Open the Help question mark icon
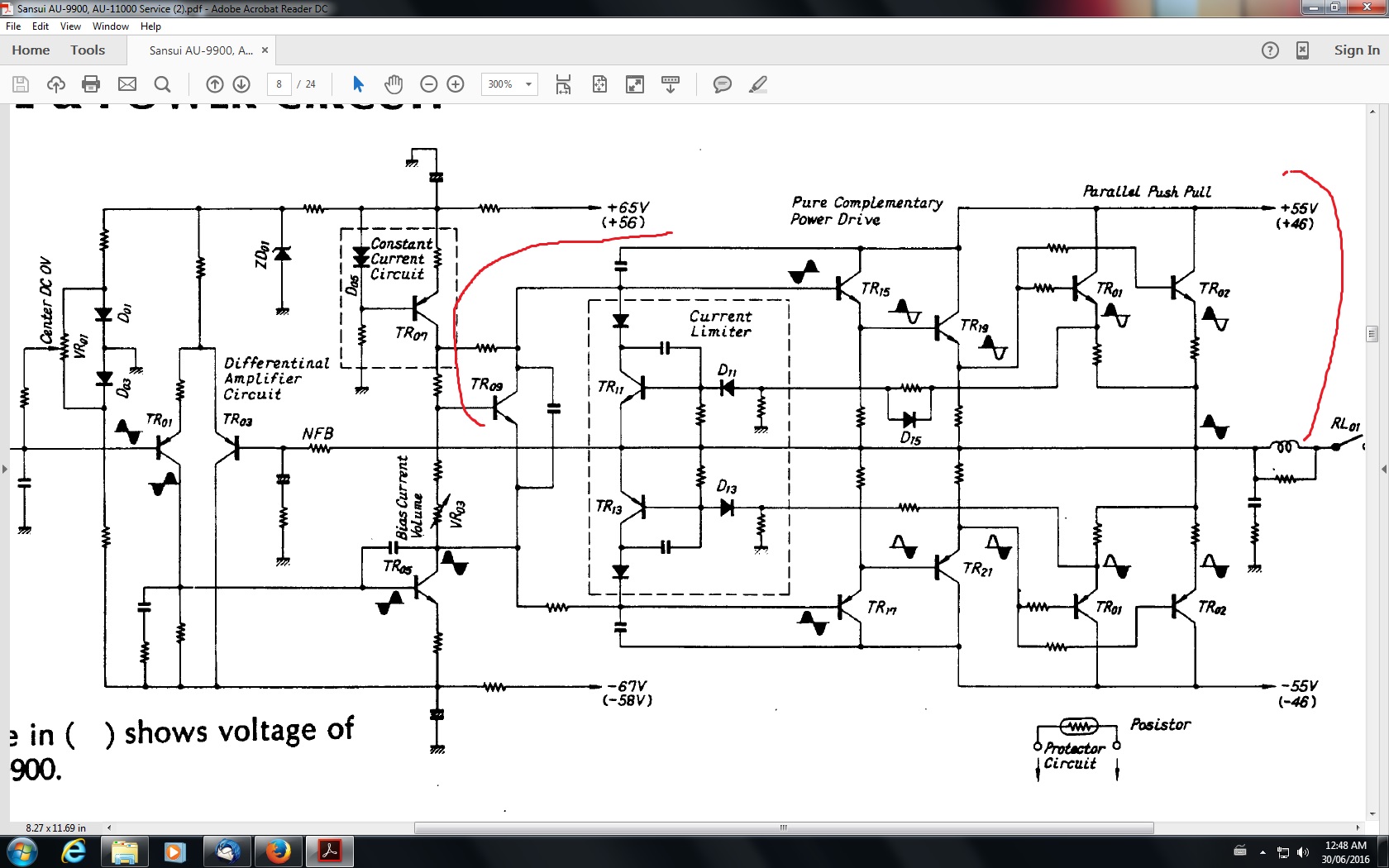 [x=1271, y=50]
